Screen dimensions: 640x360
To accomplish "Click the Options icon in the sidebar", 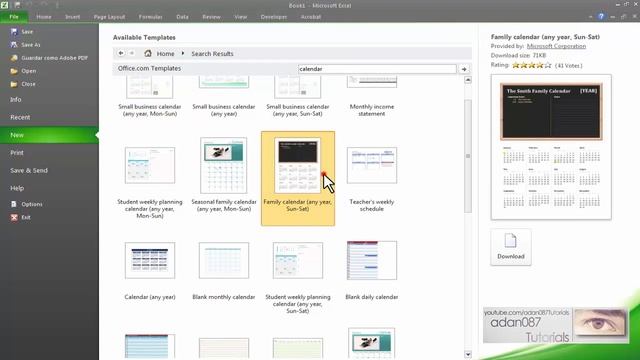I will coord(14,204).
